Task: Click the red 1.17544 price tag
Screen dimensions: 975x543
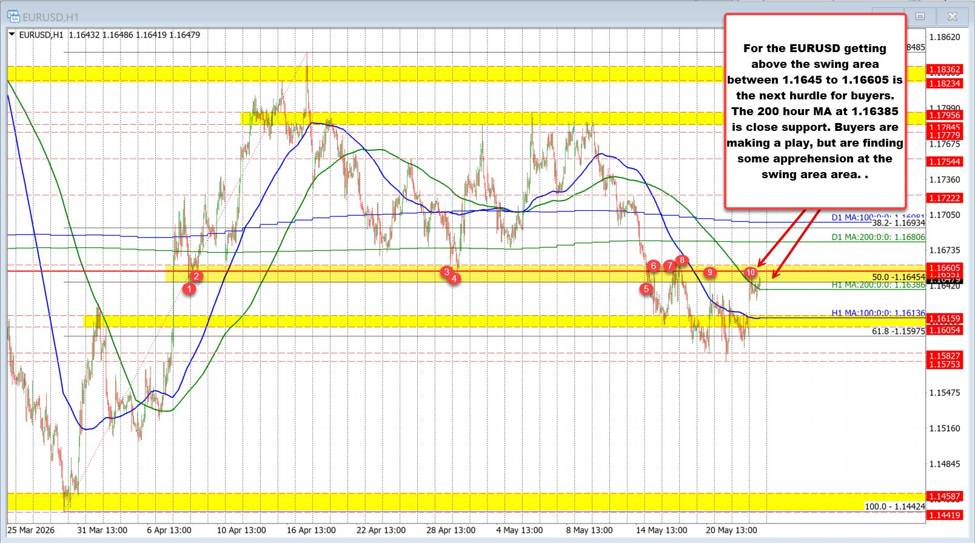Action: coord(945,161)
